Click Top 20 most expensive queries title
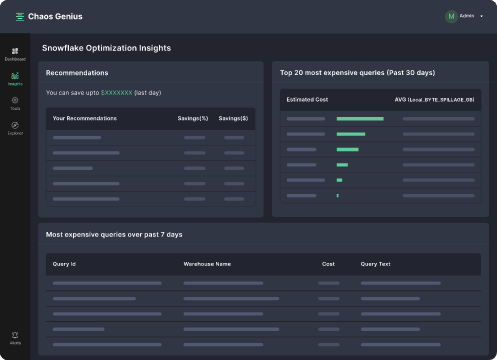This screenshot has height=360, width=497. point(357,73)
